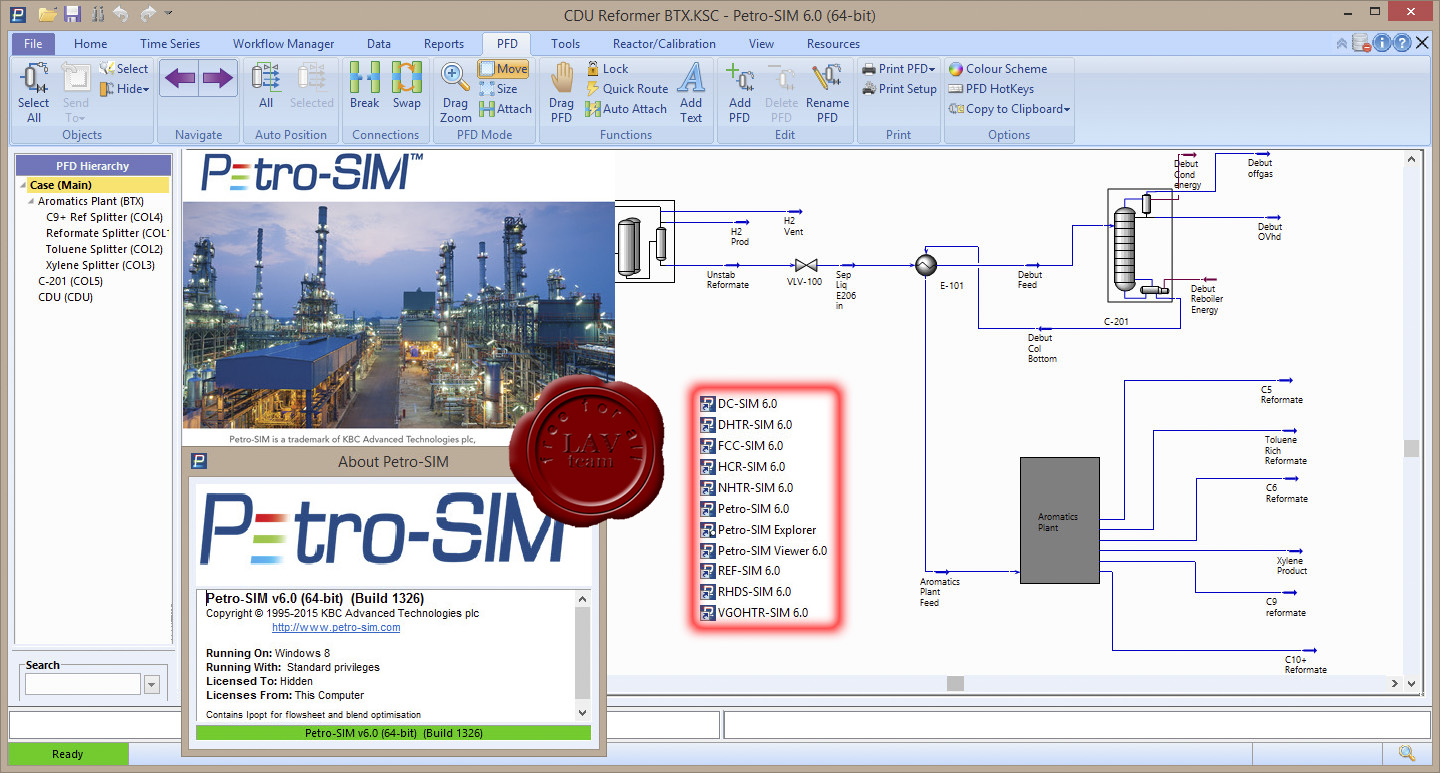
Task: Select Toluene Splitter (COL2) in hierarchy
Action: [104, 249]
